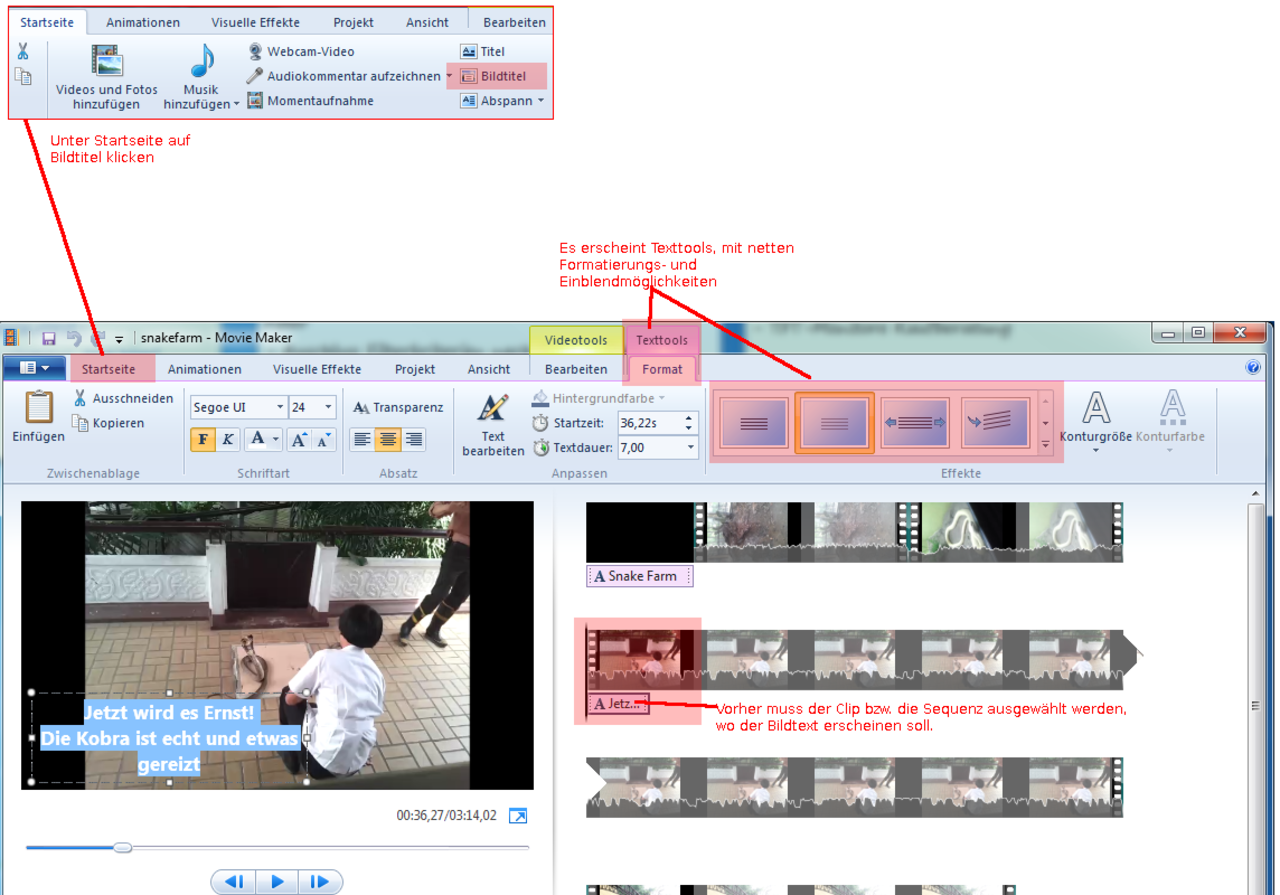Select the Jetz... caption on timeline
The width and height of the screenshot is (1280, 895).
pos(618,704)
